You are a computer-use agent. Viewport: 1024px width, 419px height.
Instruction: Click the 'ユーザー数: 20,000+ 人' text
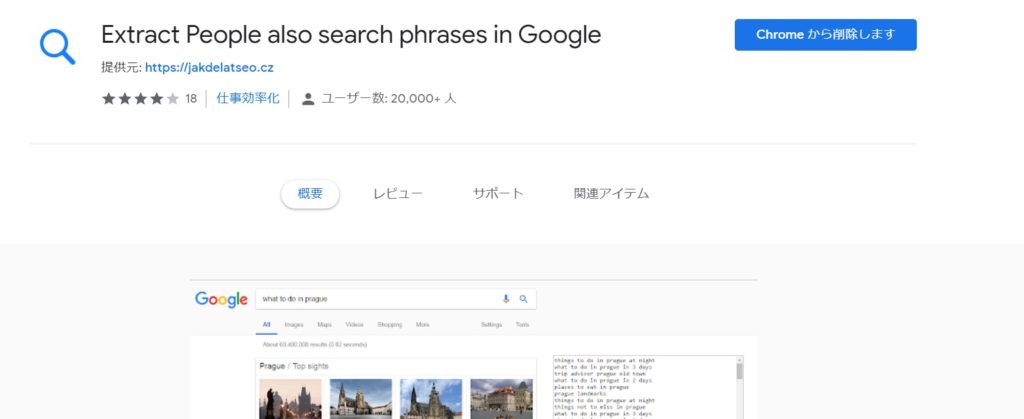tap(389, 99)
